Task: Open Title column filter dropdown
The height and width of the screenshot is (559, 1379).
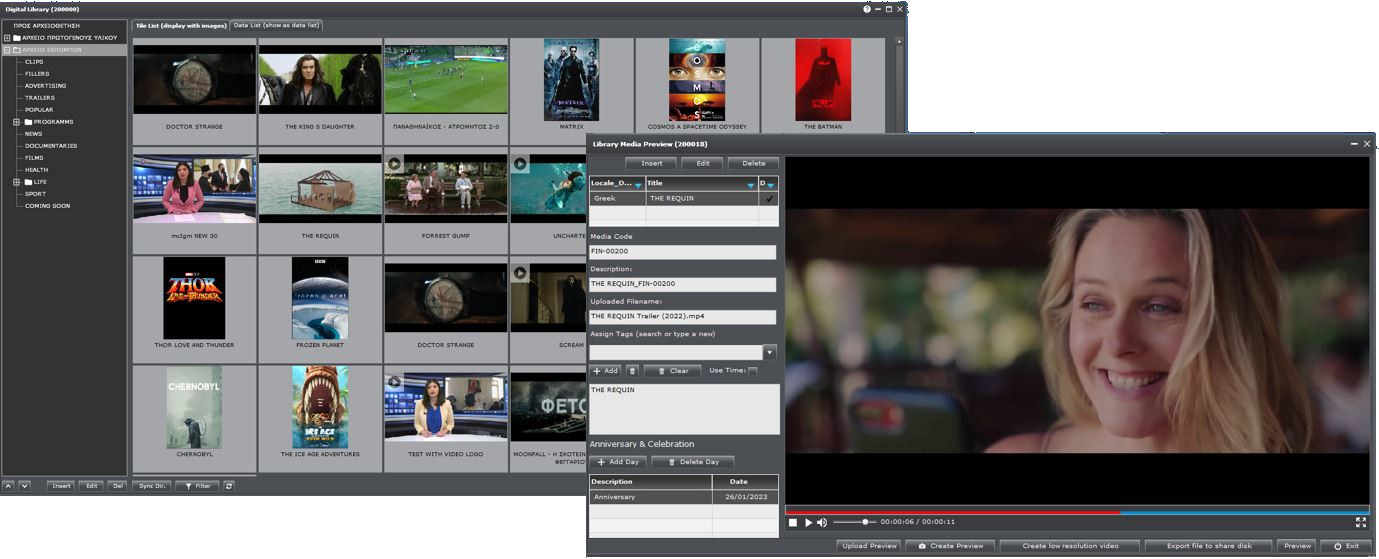Action: pos(751,185)
